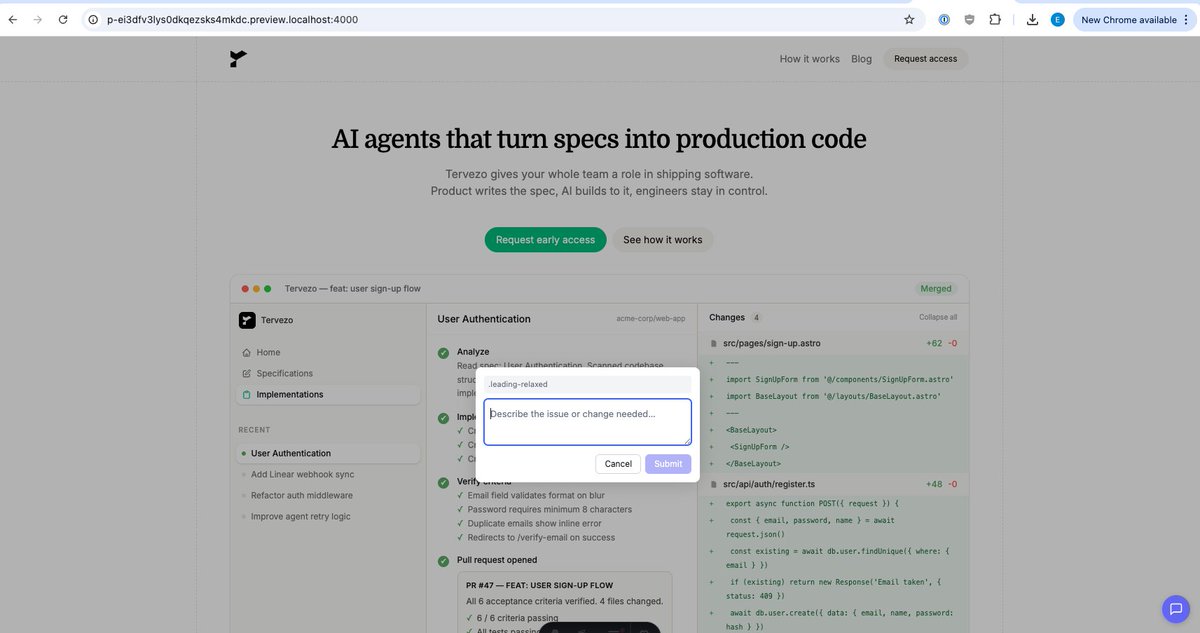Collapse the src/pages/sign-up.astro file header
Screen dimensions: 1200x633
833,343
